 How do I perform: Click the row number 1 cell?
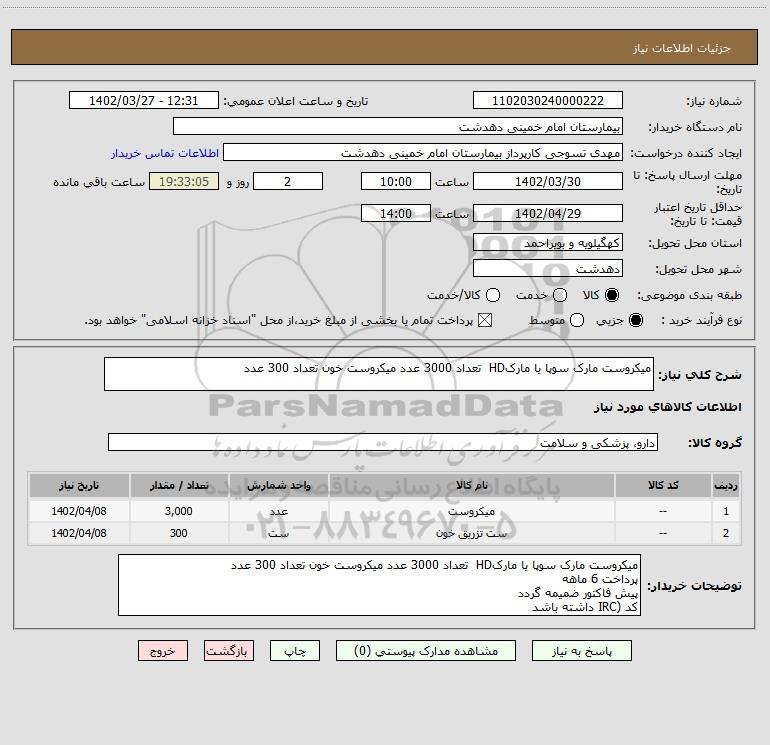[x=726, y=511]
